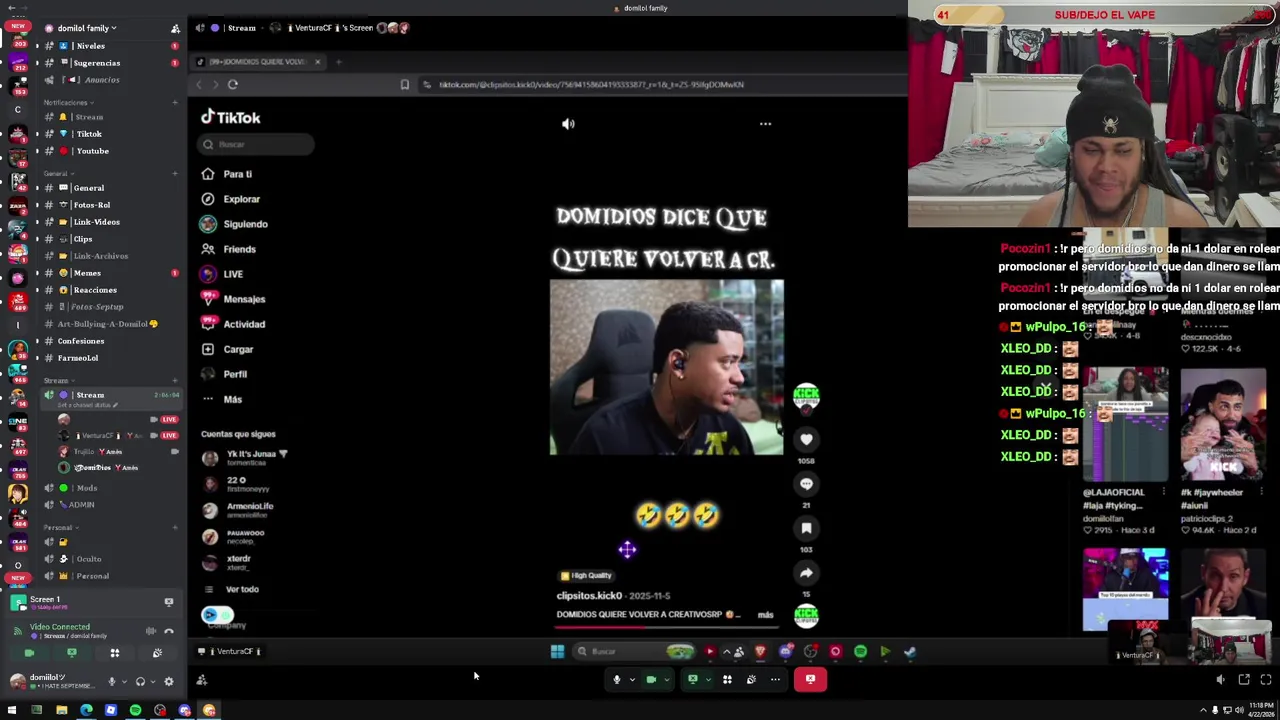Viewport: 1280px width, 720px height.
Task: Open comments on the TikTok video
Action: click(806, 484)
